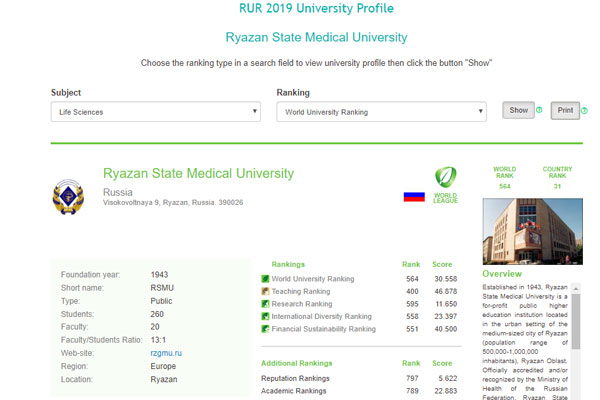Click the Financial Sustainability Ranking row icon
The width and height of the screenshot is (600, 400).
point(265,329)
